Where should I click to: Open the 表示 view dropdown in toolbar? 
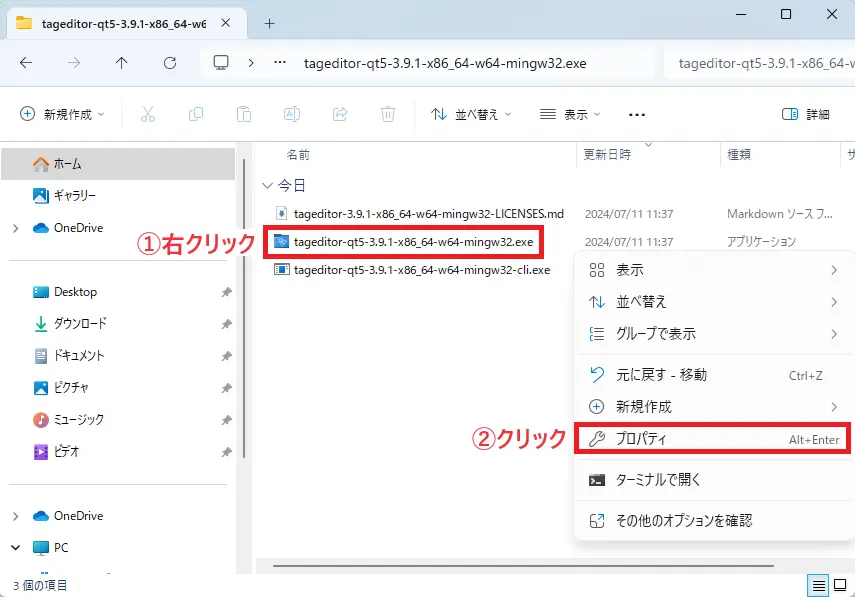point(570,114)
